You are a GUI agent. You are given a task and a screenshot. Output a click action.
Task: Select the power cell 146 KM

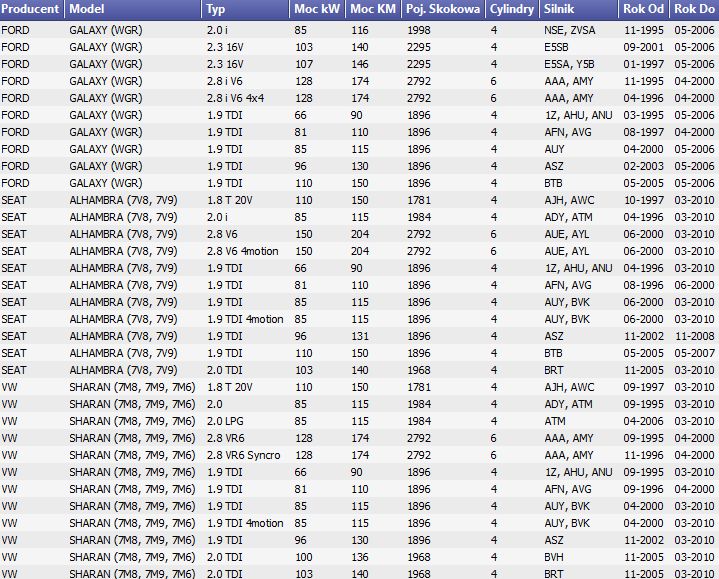[x=360, y=64]
